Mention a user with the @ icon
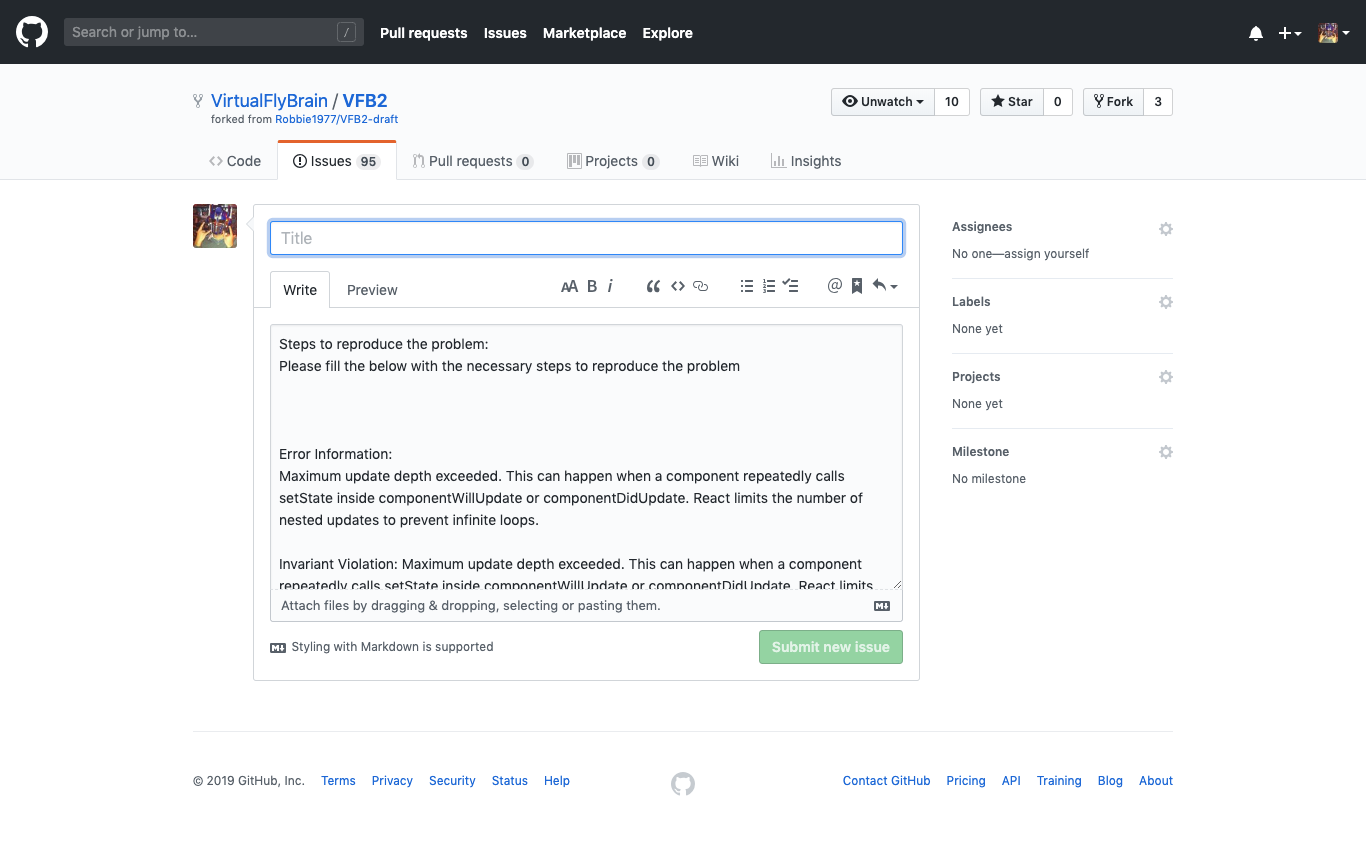The height and width of the screenshot is (847, 1366). coord(835,286)
